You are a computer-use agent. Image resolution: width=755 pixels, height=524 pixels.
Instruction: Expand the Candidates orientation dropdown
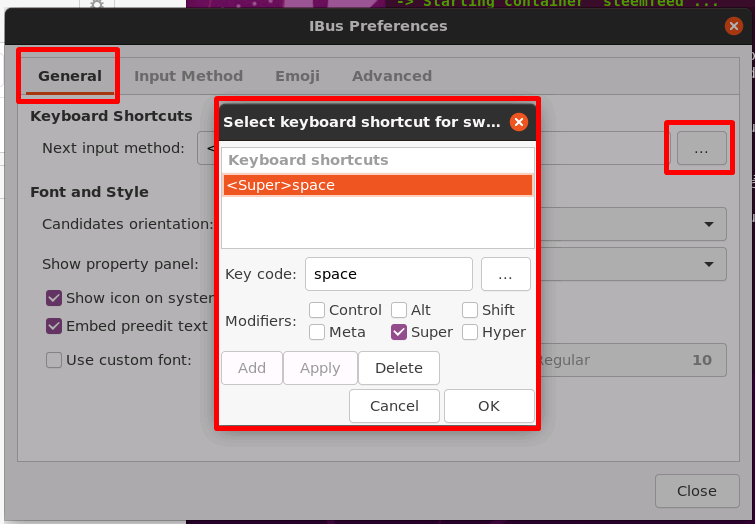[x=633, y=224]
